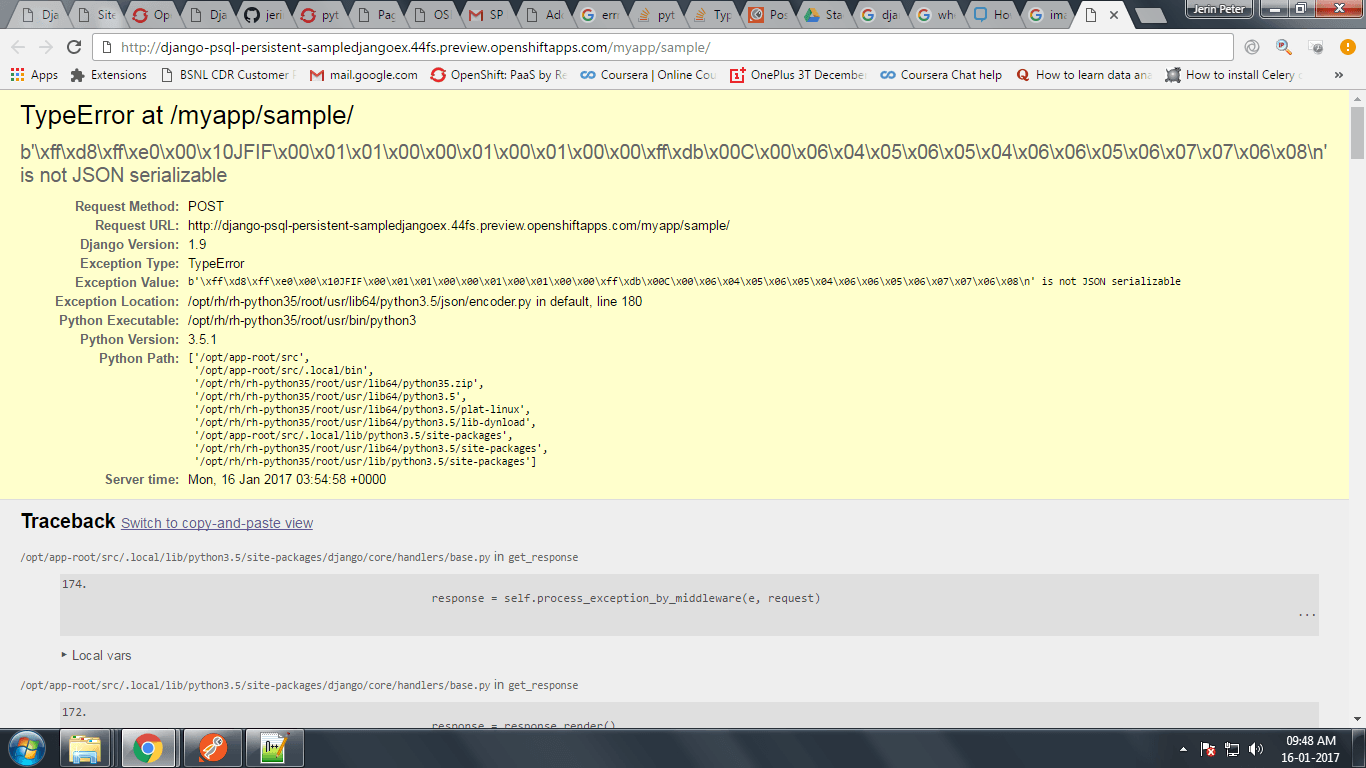The width and height of the screenshot is (1366, 768).
Task: Click the 'TypeError at /myapp/sample/' heading
Action: [x=187, y=116]
